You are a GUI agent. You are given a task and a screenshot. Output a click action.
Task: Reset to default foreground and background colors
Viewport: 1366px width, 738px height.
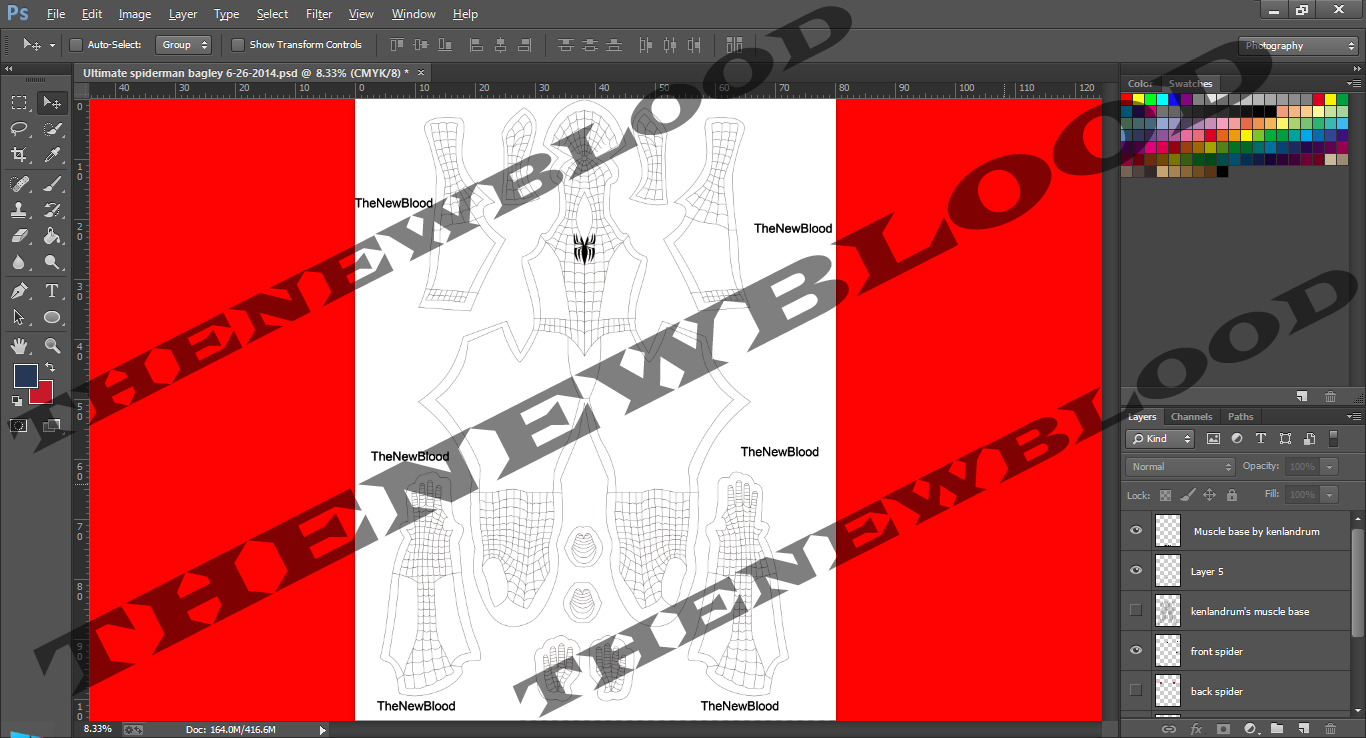click(x=17, y=401)
